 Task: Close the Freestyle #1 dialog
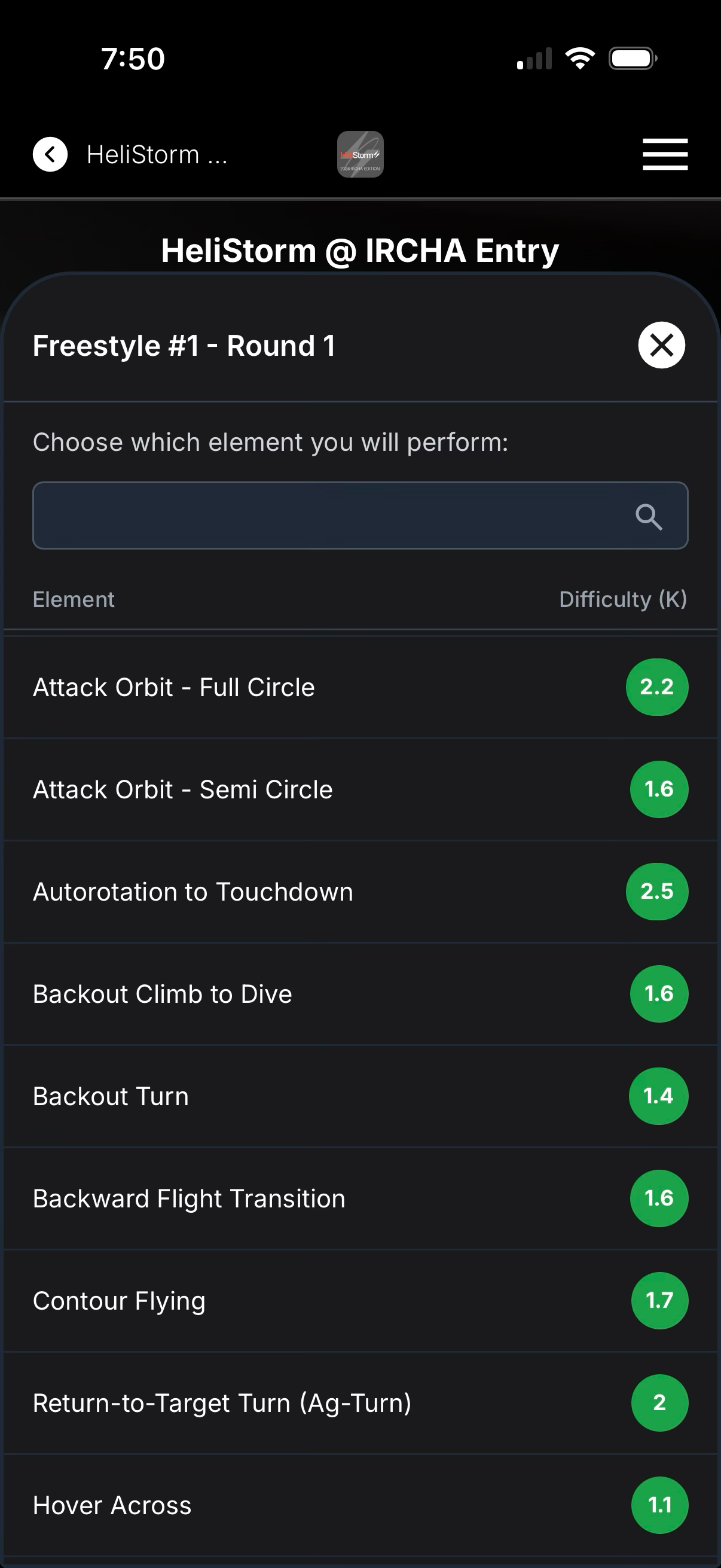[661, 345]
